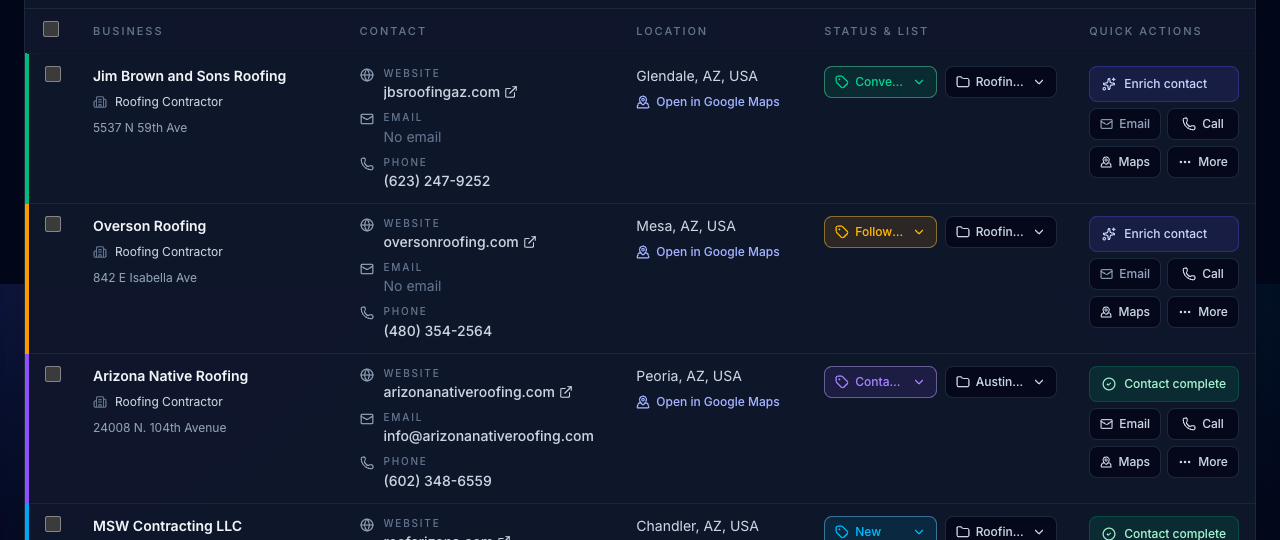Click the external link icon beside jbsroofingaz.com
The image size is (1280, 540).
[511, 92]
